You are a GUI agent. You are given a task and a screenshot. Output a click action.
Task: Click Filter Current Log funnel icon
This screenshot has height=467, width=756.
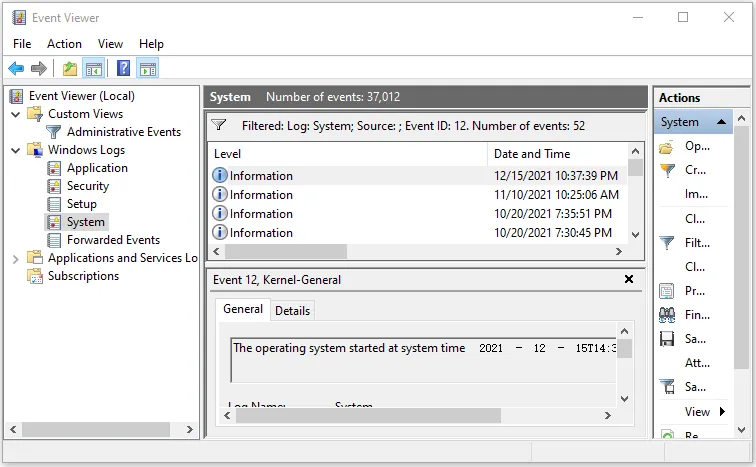pos(667,242)
